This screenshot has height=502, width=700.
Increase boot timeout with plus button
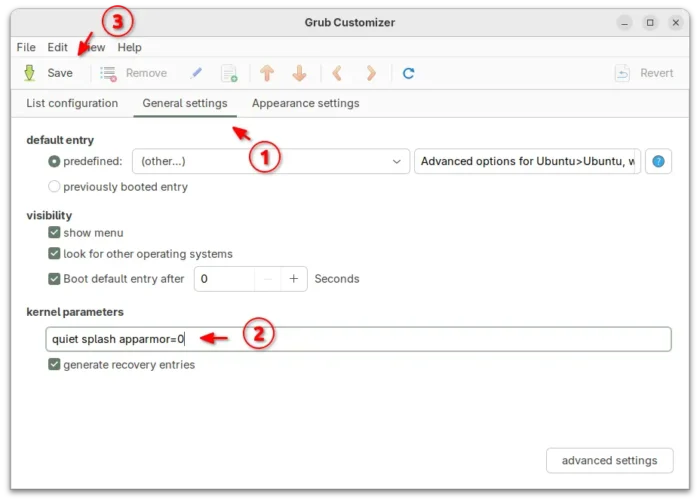[x=294, y=279]
